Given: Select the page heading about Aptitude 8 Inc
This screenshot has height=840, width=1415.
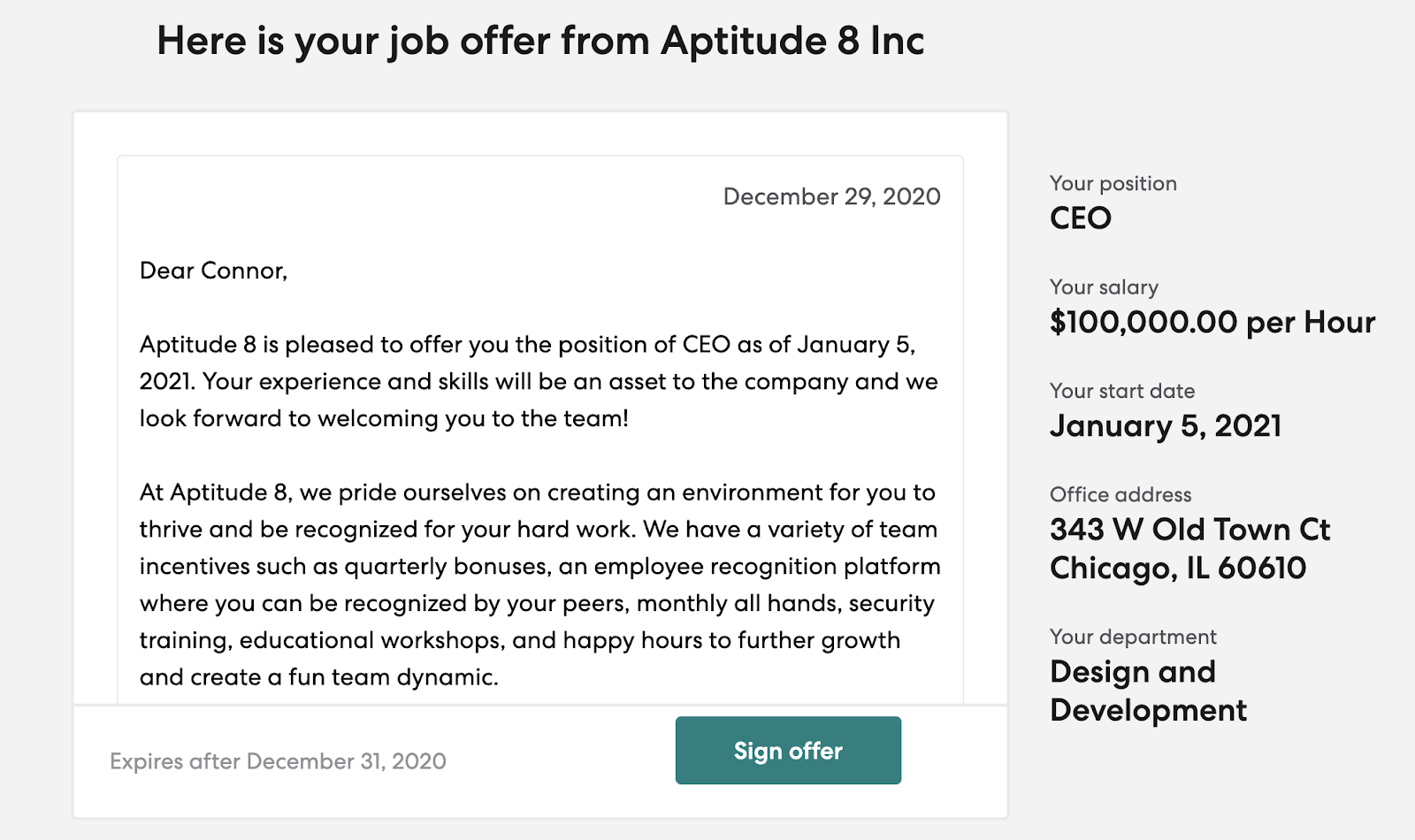Looking at the screenshot, I should pos(540,42).
